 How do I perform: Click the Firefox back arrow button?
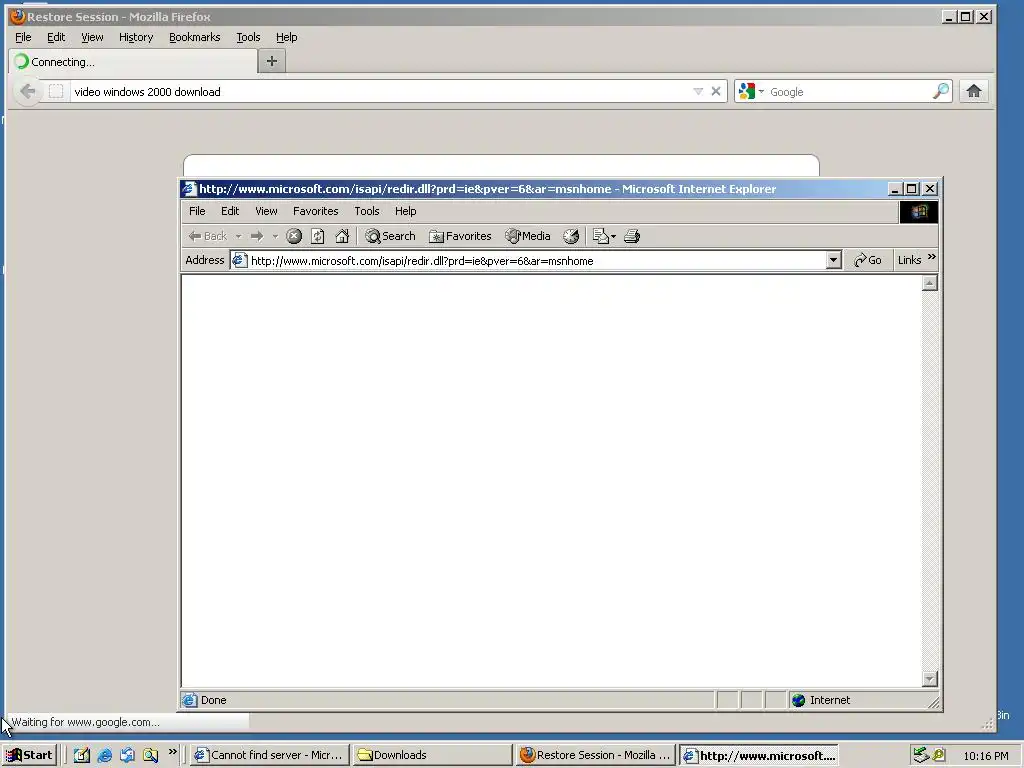click(27, 91)
